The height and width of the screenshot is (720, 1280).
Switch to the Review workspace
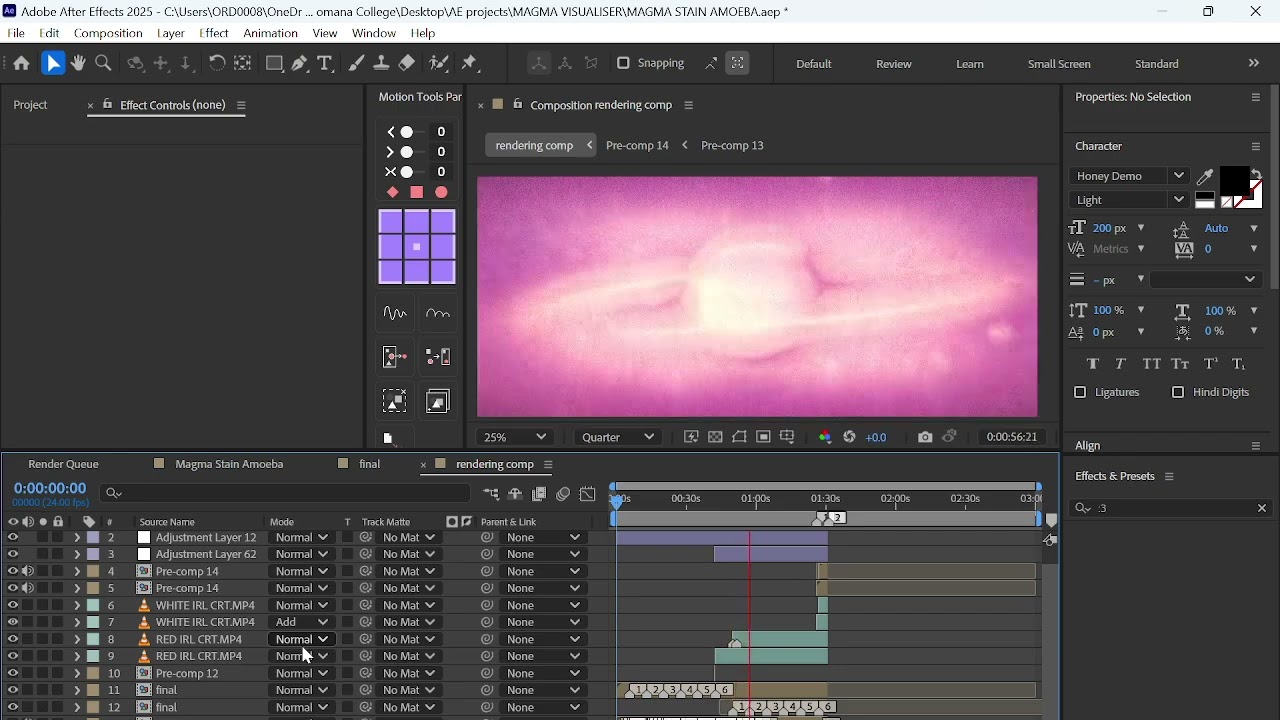(x=895, y=65)
